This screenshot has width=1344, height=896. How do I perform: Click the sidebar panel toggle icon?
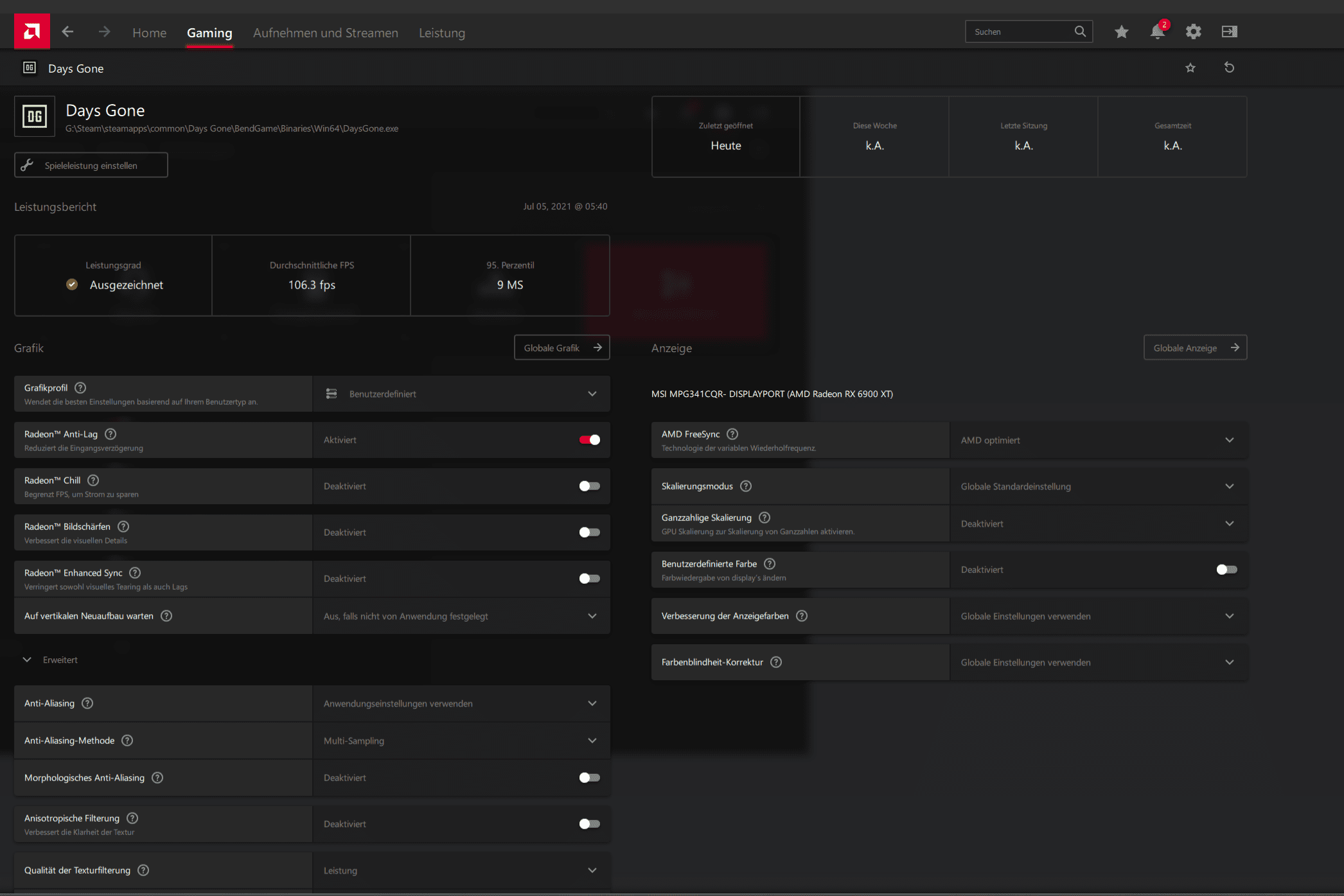click(x=1229, y=31)
